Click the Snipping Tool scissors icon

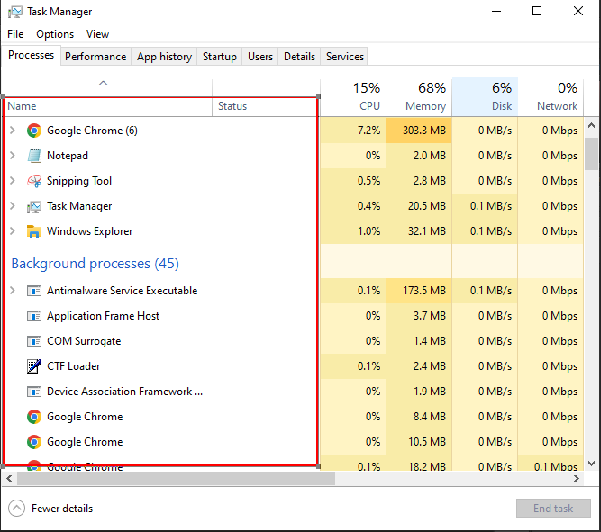(x=34, y=181)
